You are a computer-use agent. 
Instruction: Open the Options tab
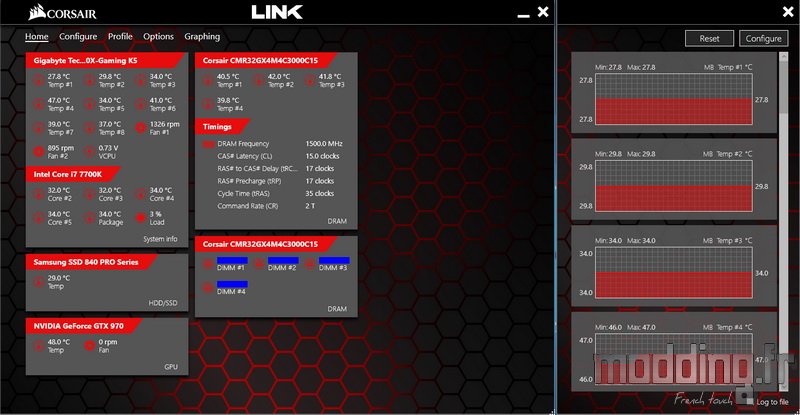[158, 36]
